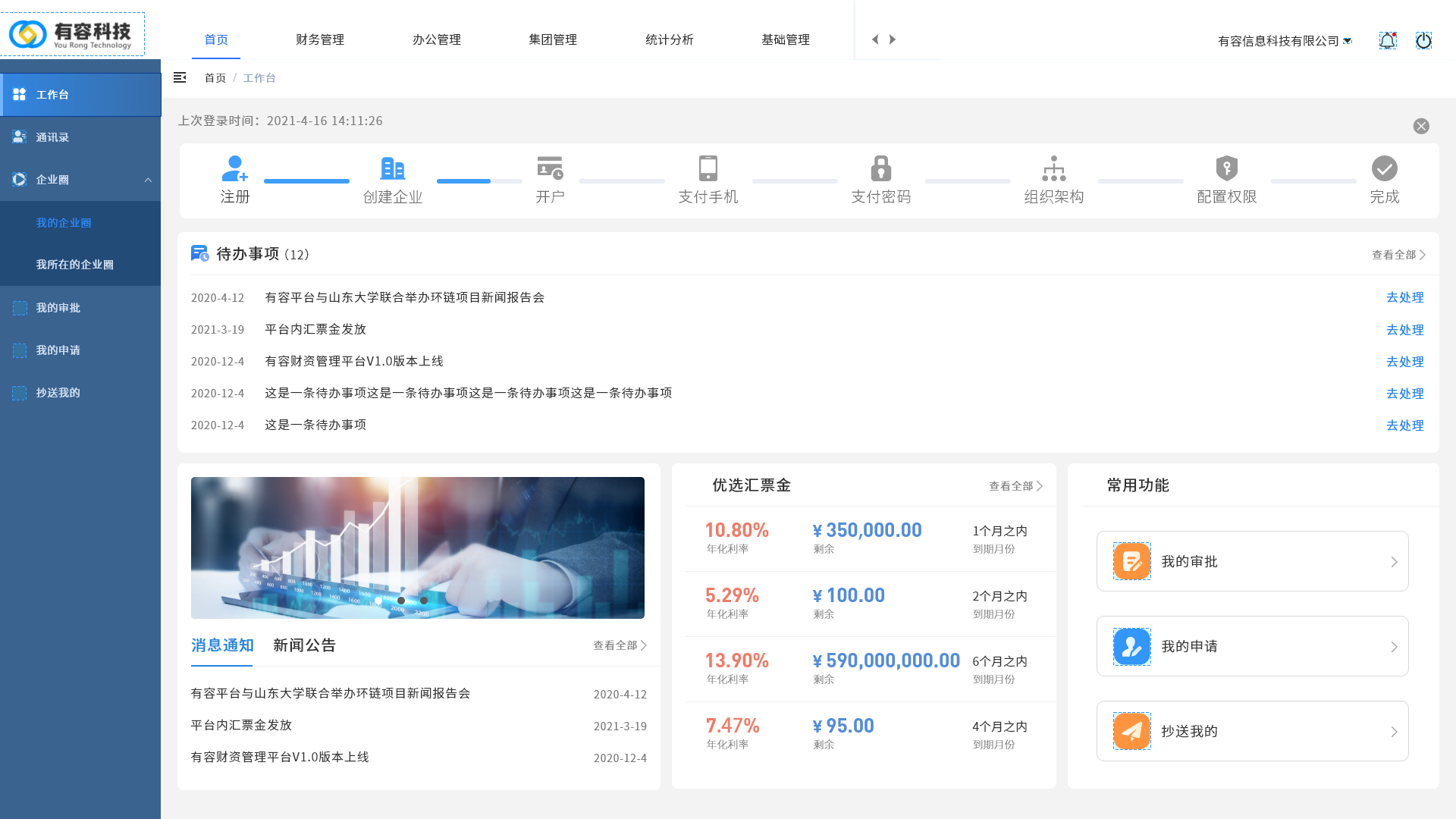The image size is (1456, 819).
Task: Click the 支付手机 phone icon
Action: pos(708,168)
